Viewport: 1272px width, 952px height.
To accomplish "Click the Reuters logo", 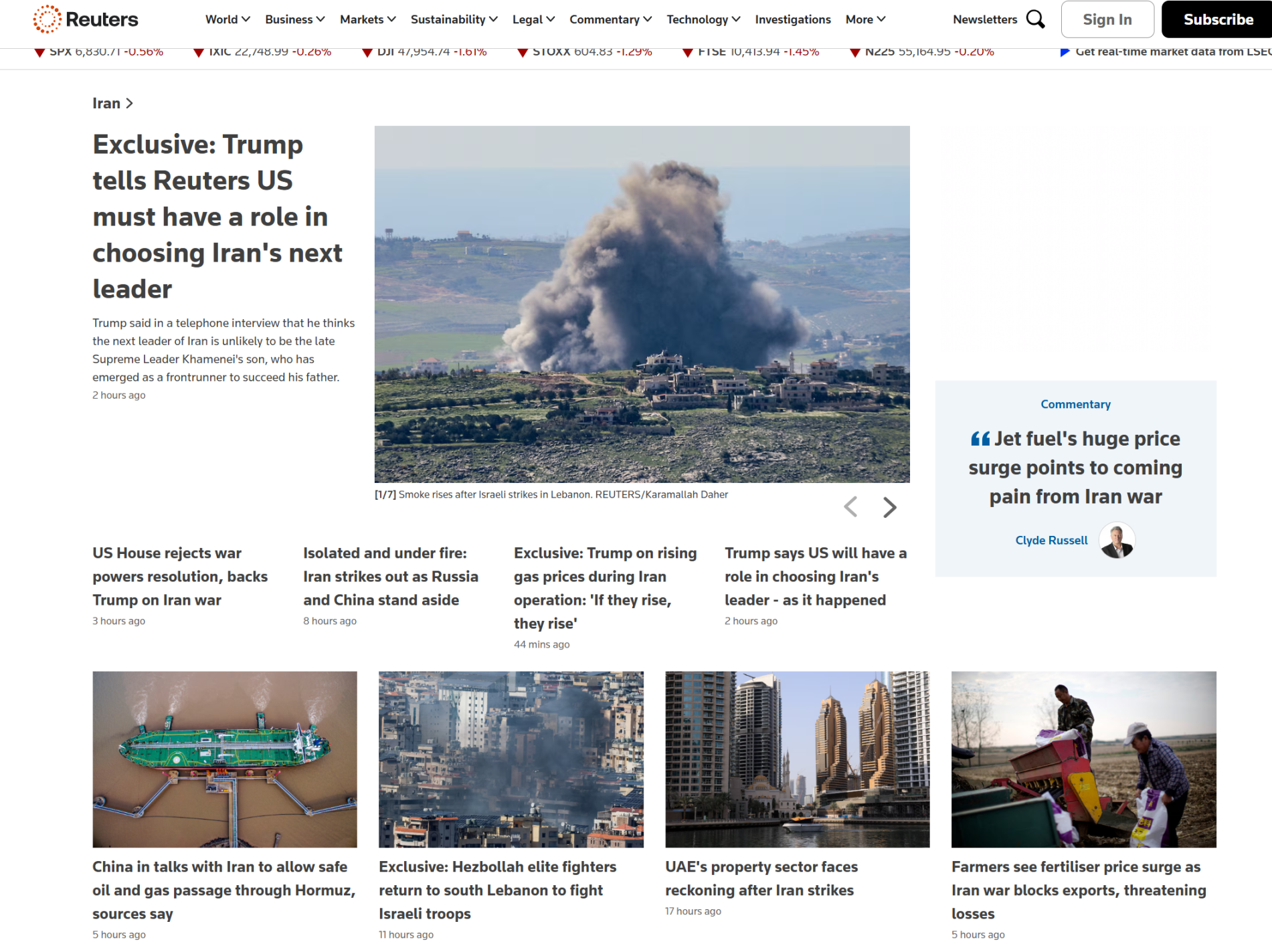I will point(86,19).
